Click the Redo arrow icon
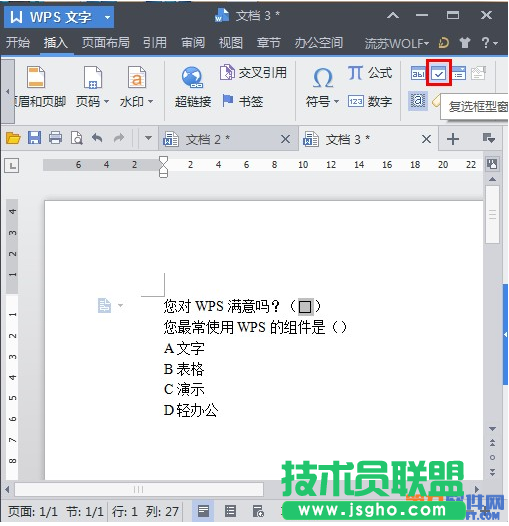 pos(118,138)
